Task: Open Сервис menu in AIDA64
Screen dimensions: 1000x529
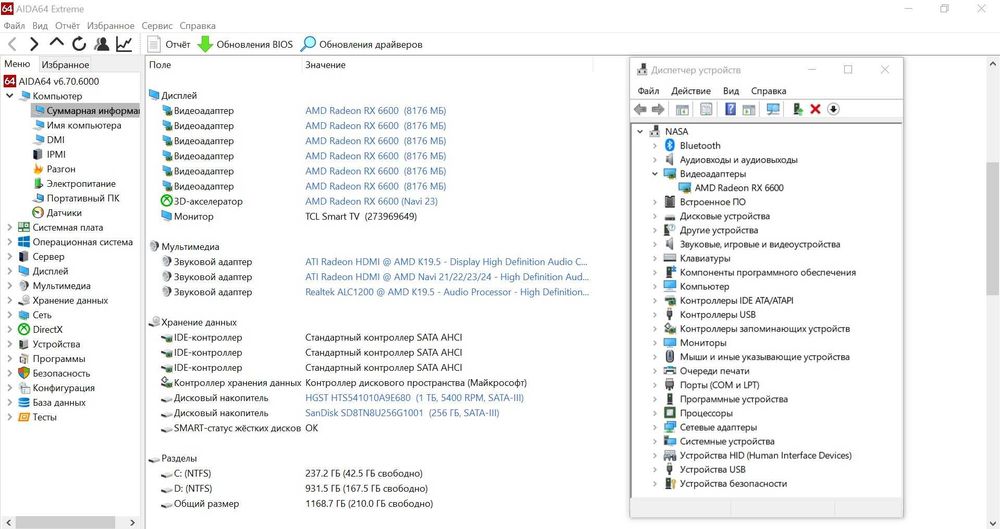Action: point(157,26)
